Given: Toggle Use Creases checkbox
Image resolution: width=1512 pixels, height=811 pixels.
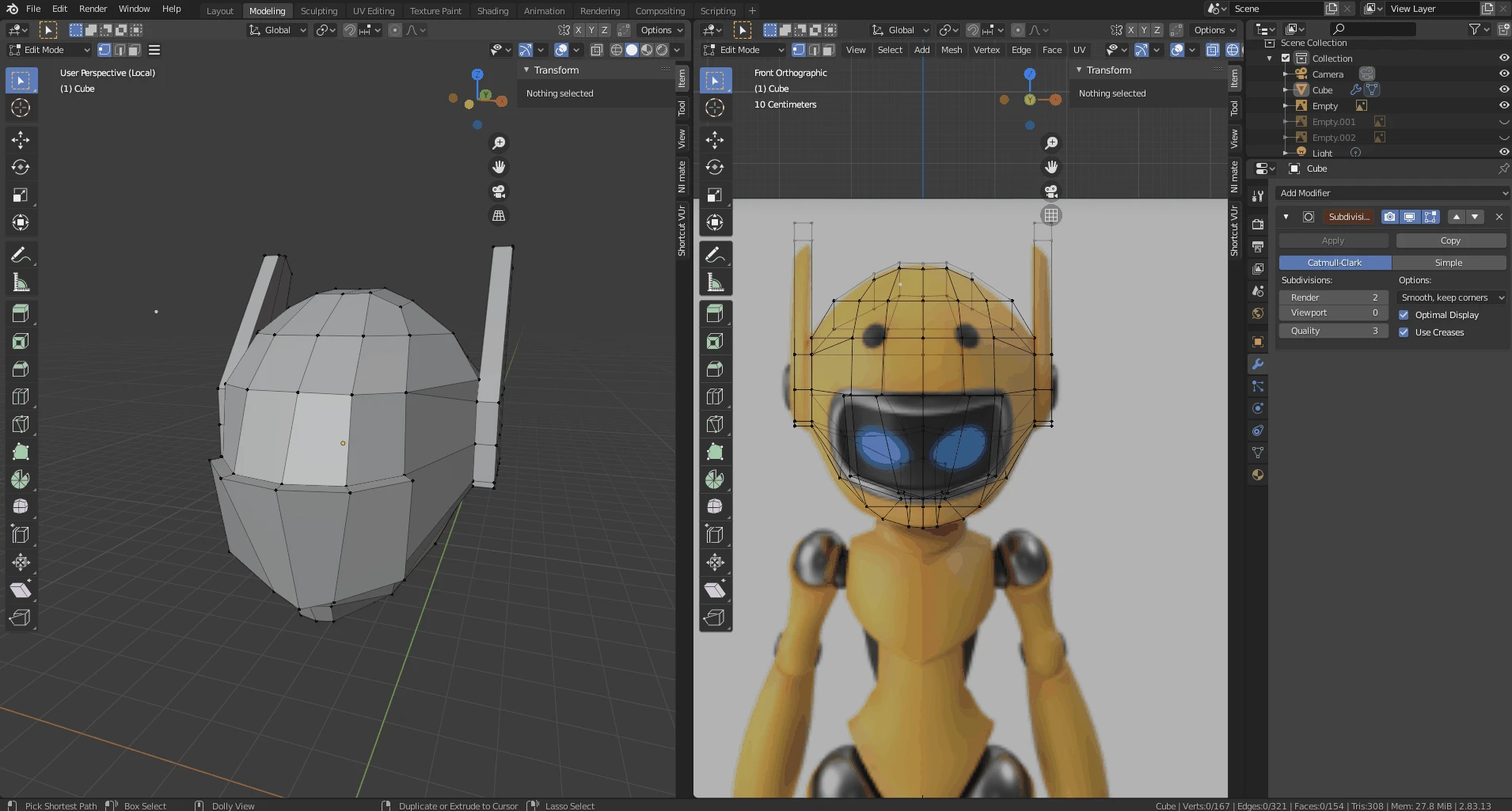Looking at the screenshot, I should tap(1404, 332).
